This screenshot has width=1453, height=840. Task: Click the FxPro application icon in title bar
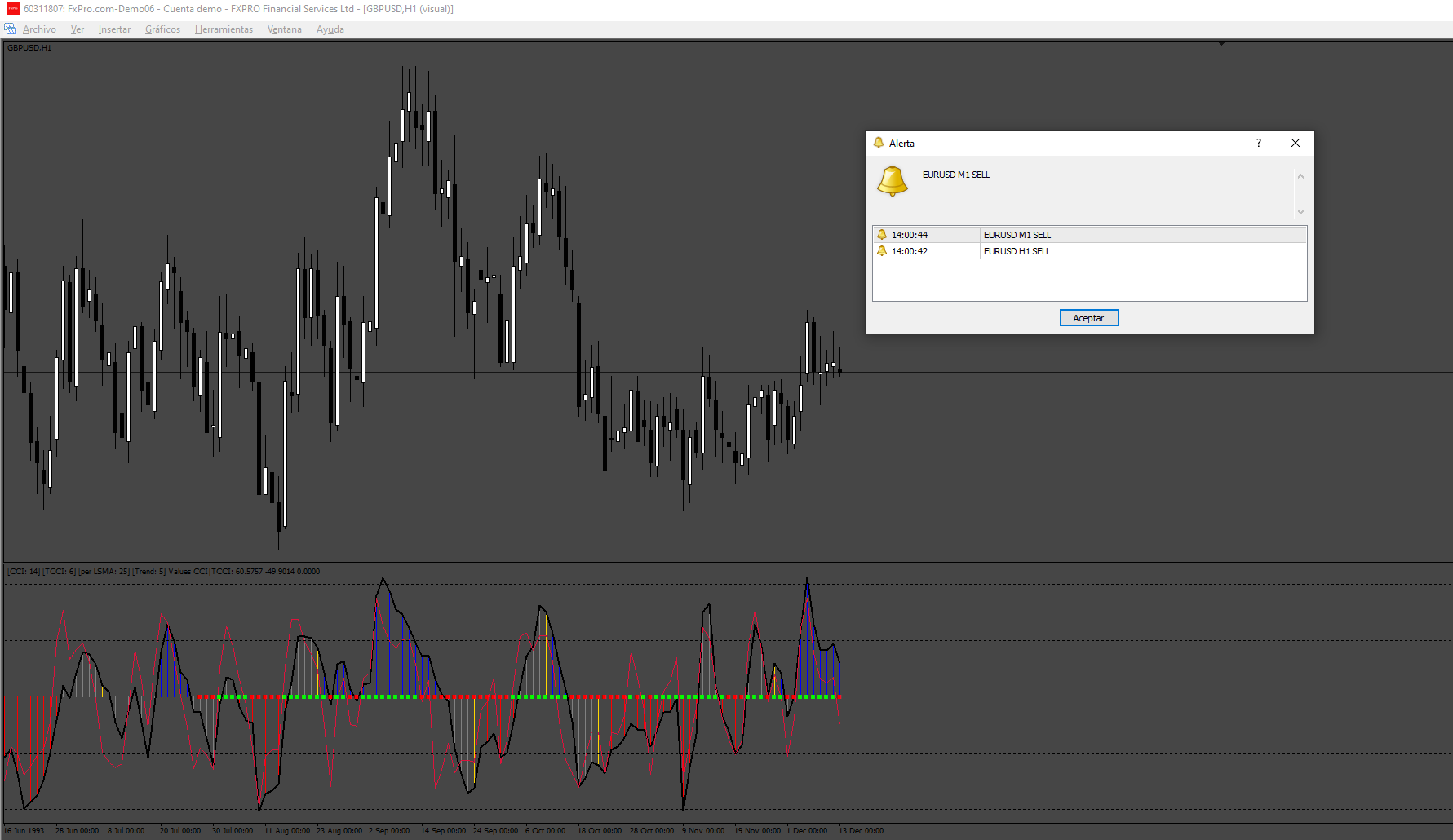pos(12,8)
